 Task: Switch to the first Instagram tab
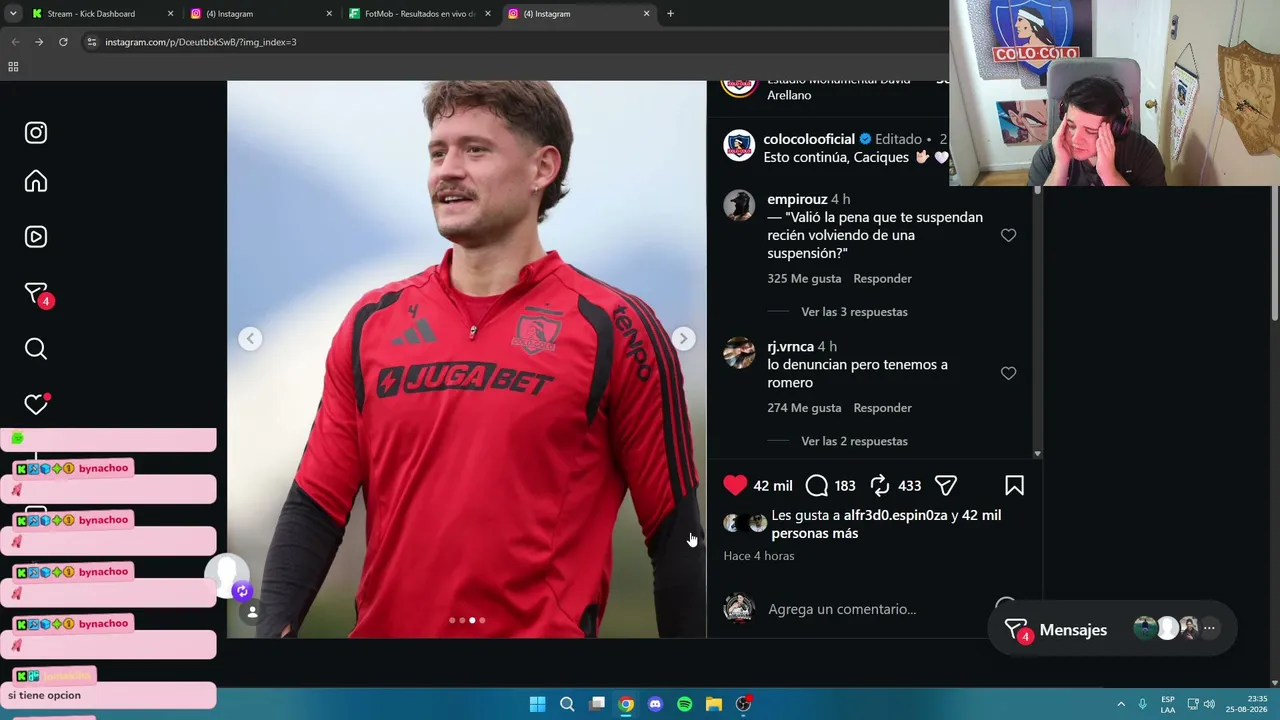point(229,14)
